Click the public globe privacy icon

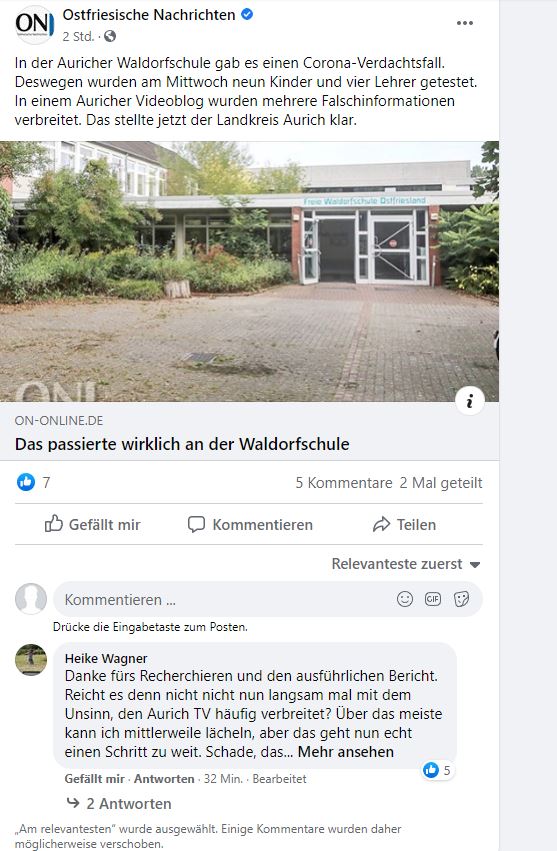click(x=110, y=36)
